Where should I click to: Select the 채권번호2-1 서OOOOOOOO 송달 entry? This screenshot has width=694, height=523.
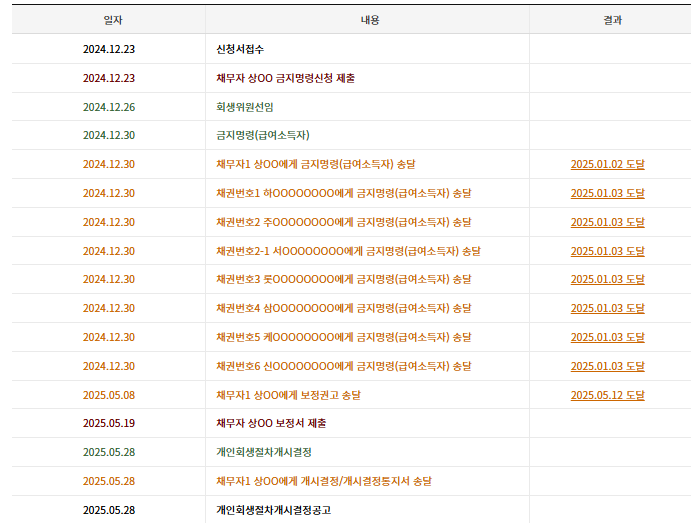[348, 251]
